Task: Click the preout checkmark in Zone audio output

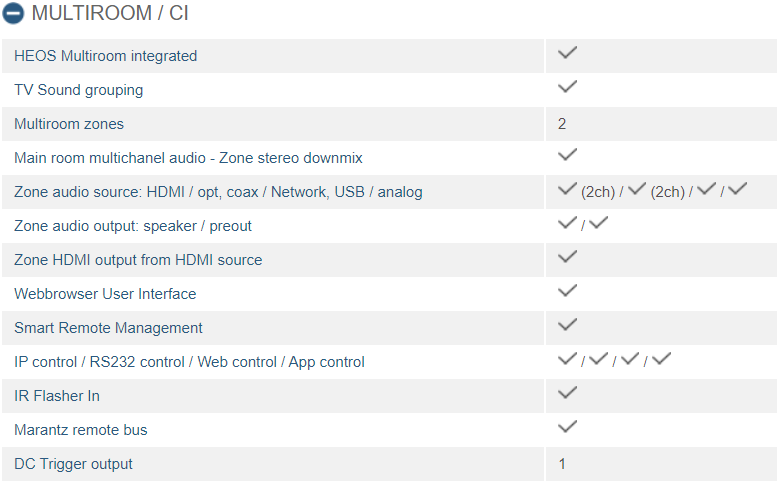Action: (x=598, y=223)
